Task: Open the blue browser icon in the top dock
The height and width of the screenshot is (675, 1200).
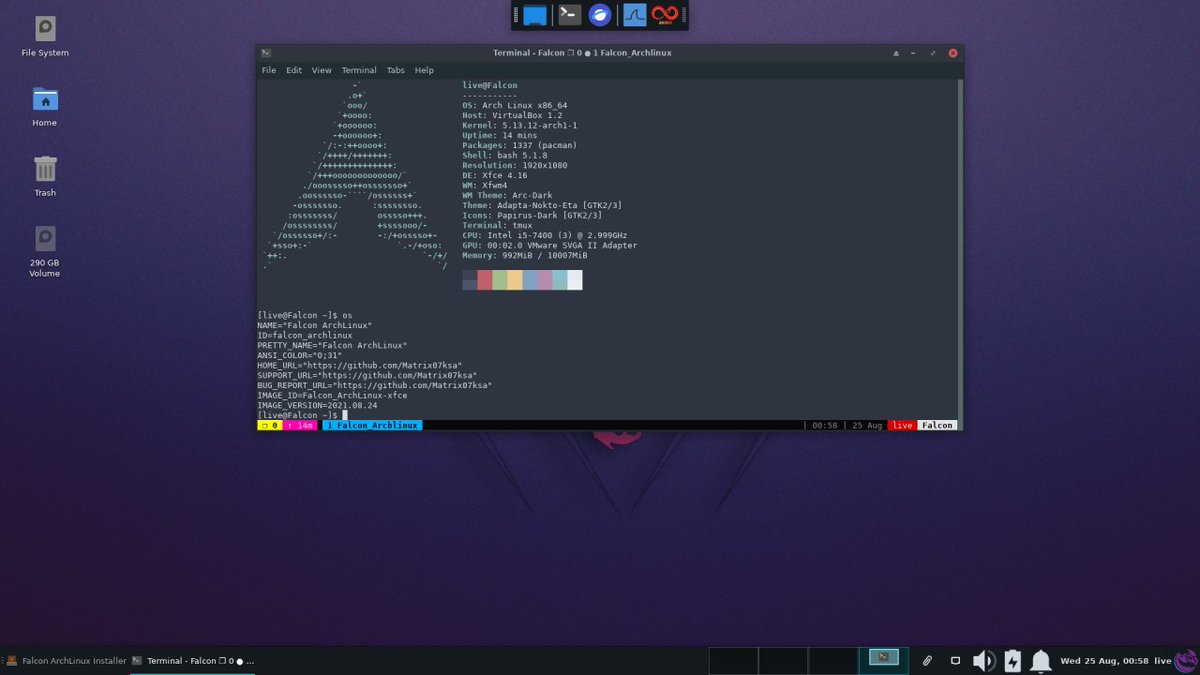Action: coord(600,14)
